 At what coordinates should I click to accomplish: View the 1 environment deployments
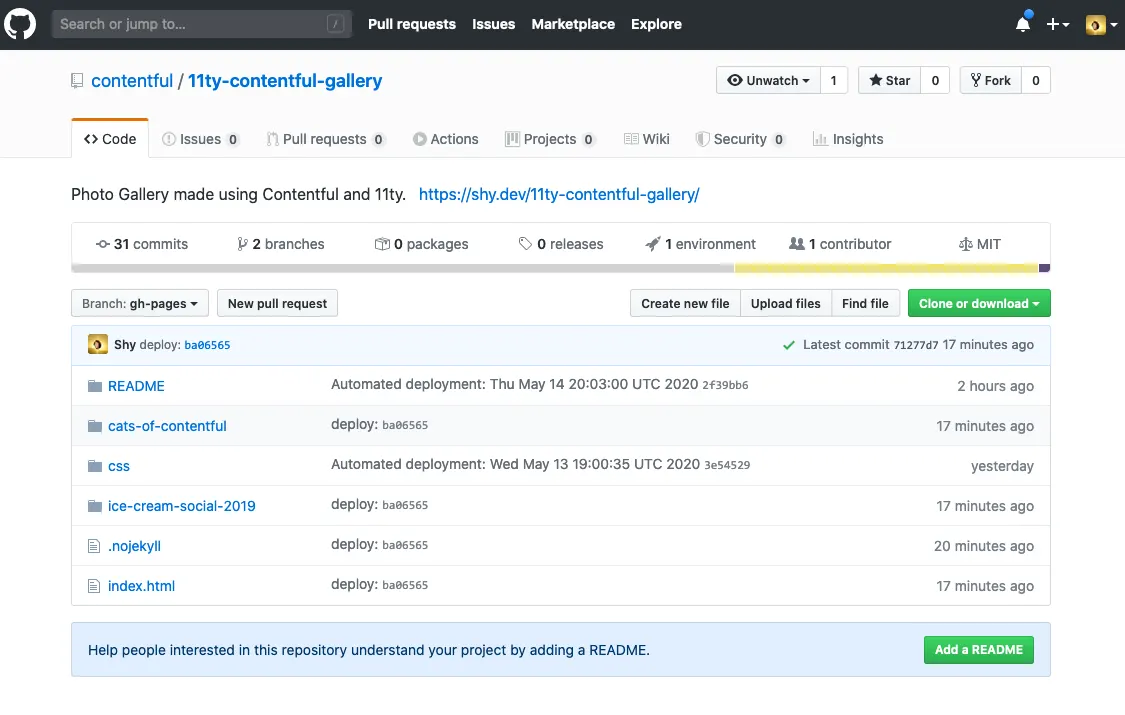pos(700,244)
